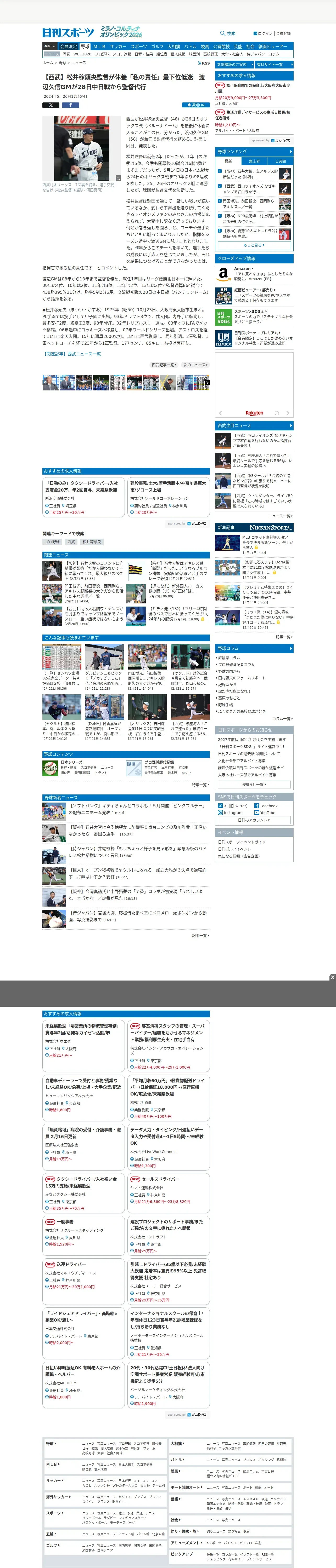
Task: Open 【関連記事】西武ニュース一覧 link
Action: pos(71,354)
